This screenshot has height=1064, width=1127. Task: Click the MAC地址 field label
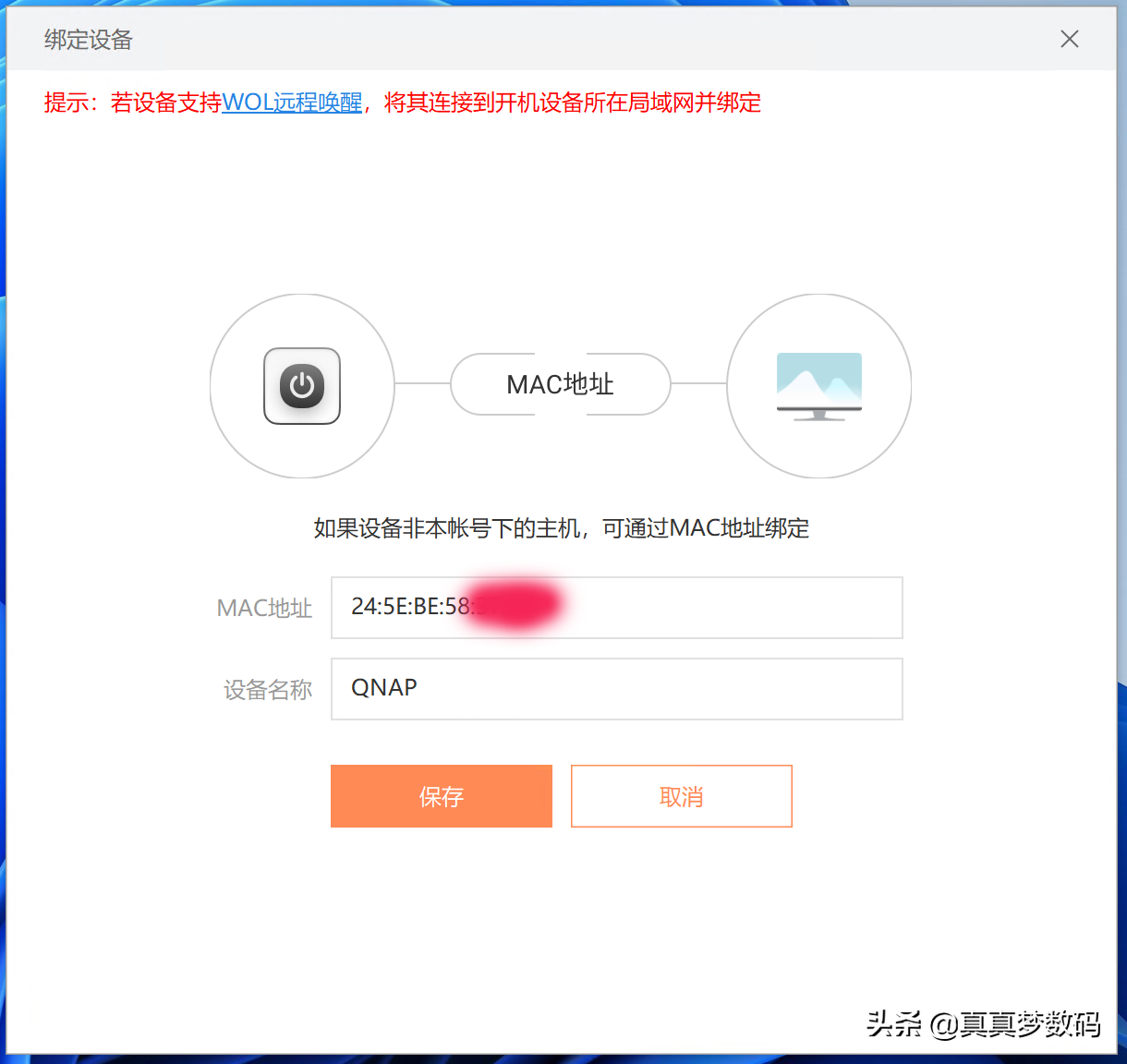[x=264, y=609]
